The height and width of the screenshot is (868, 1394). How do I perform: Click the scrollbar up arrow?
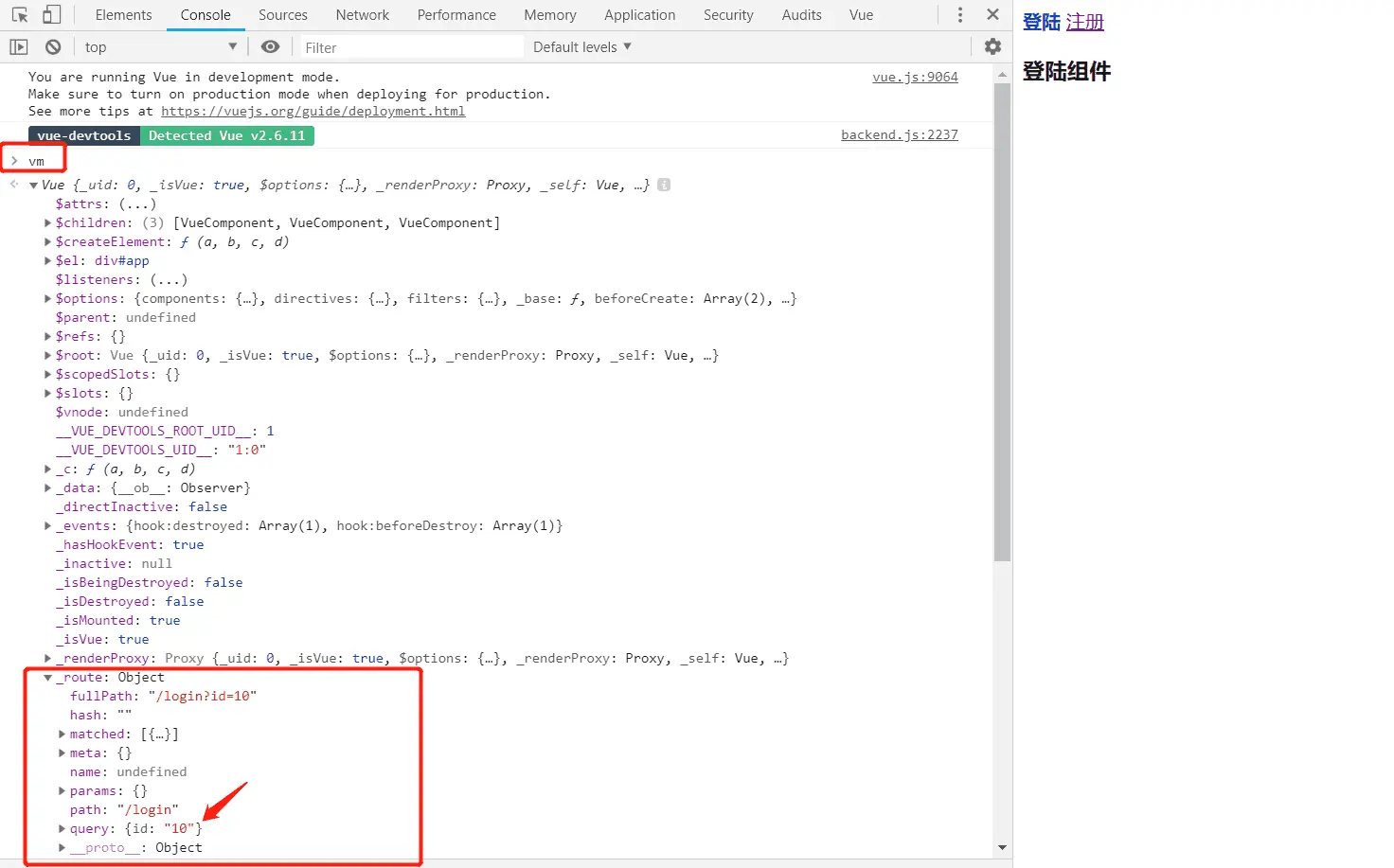[x=1002, y=73]
